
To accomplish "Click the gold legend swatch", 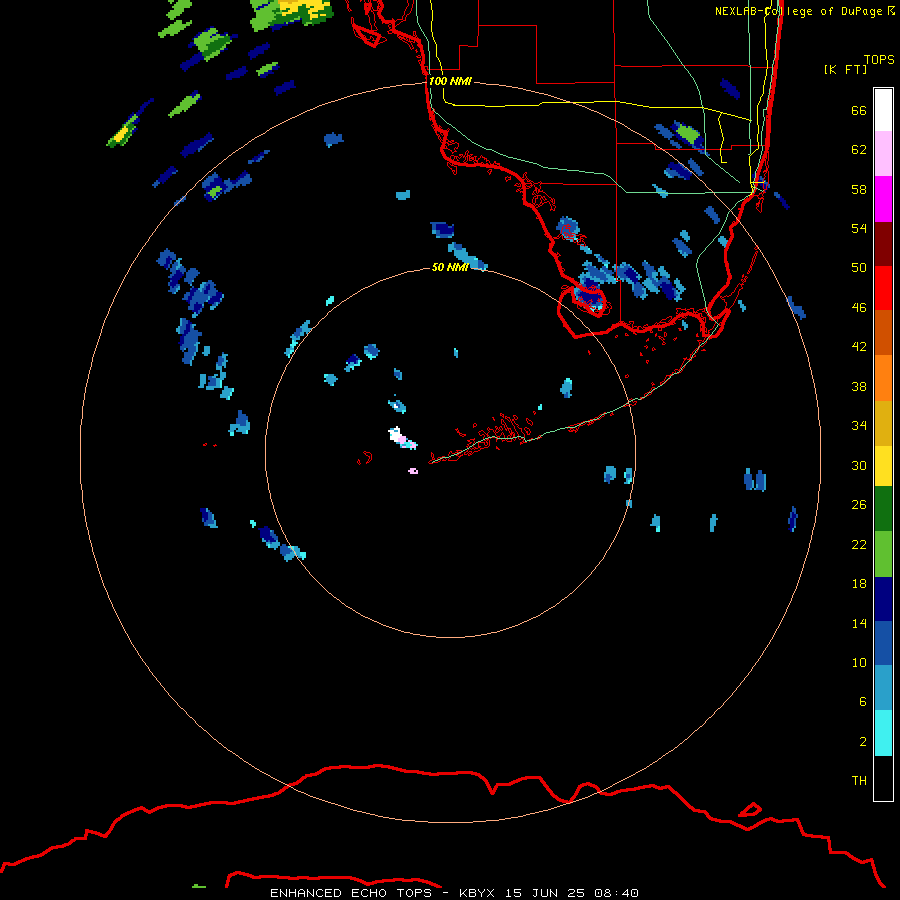I will pos(883,423).
